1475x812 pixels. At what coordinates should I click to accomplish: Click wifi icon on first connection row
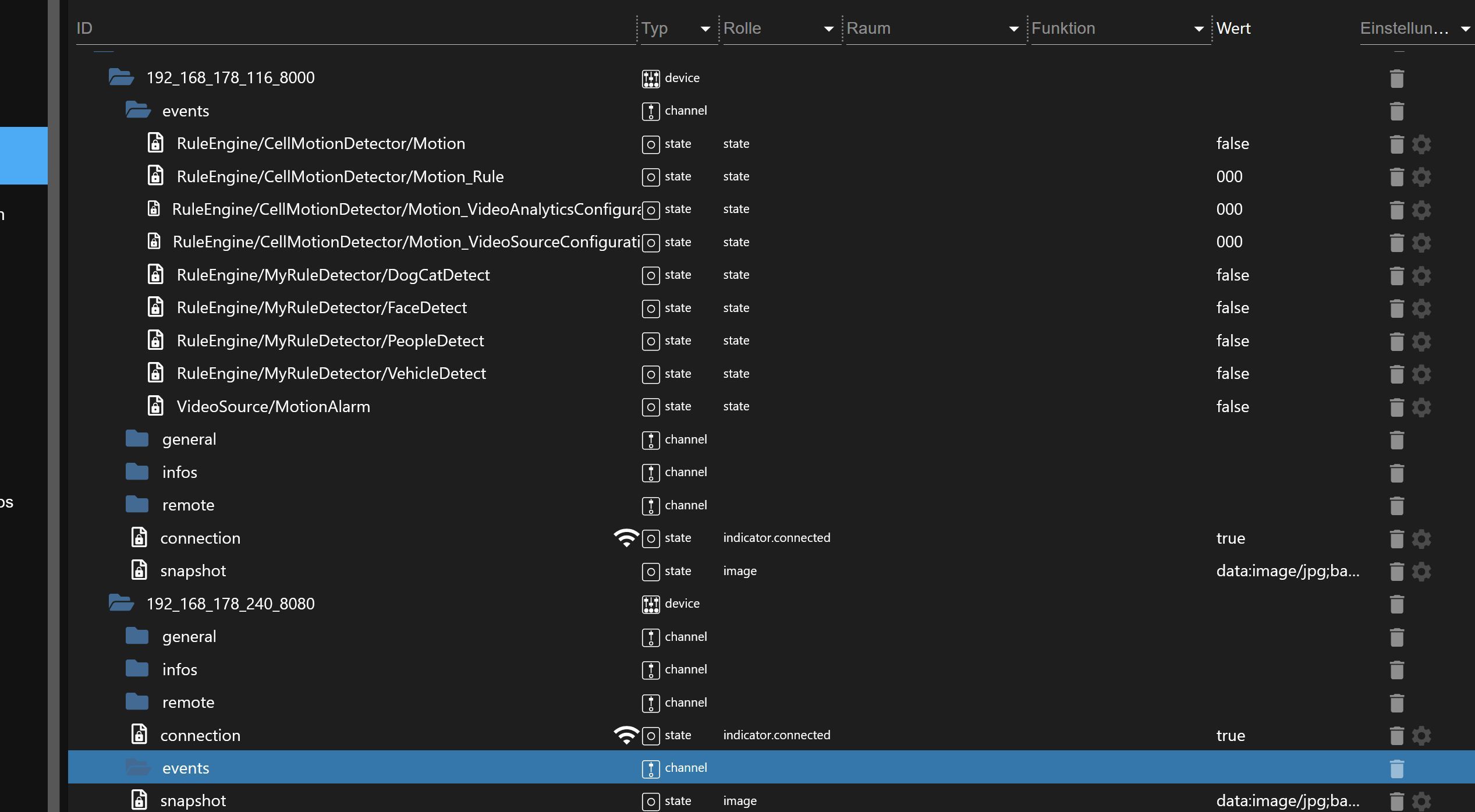626,538
